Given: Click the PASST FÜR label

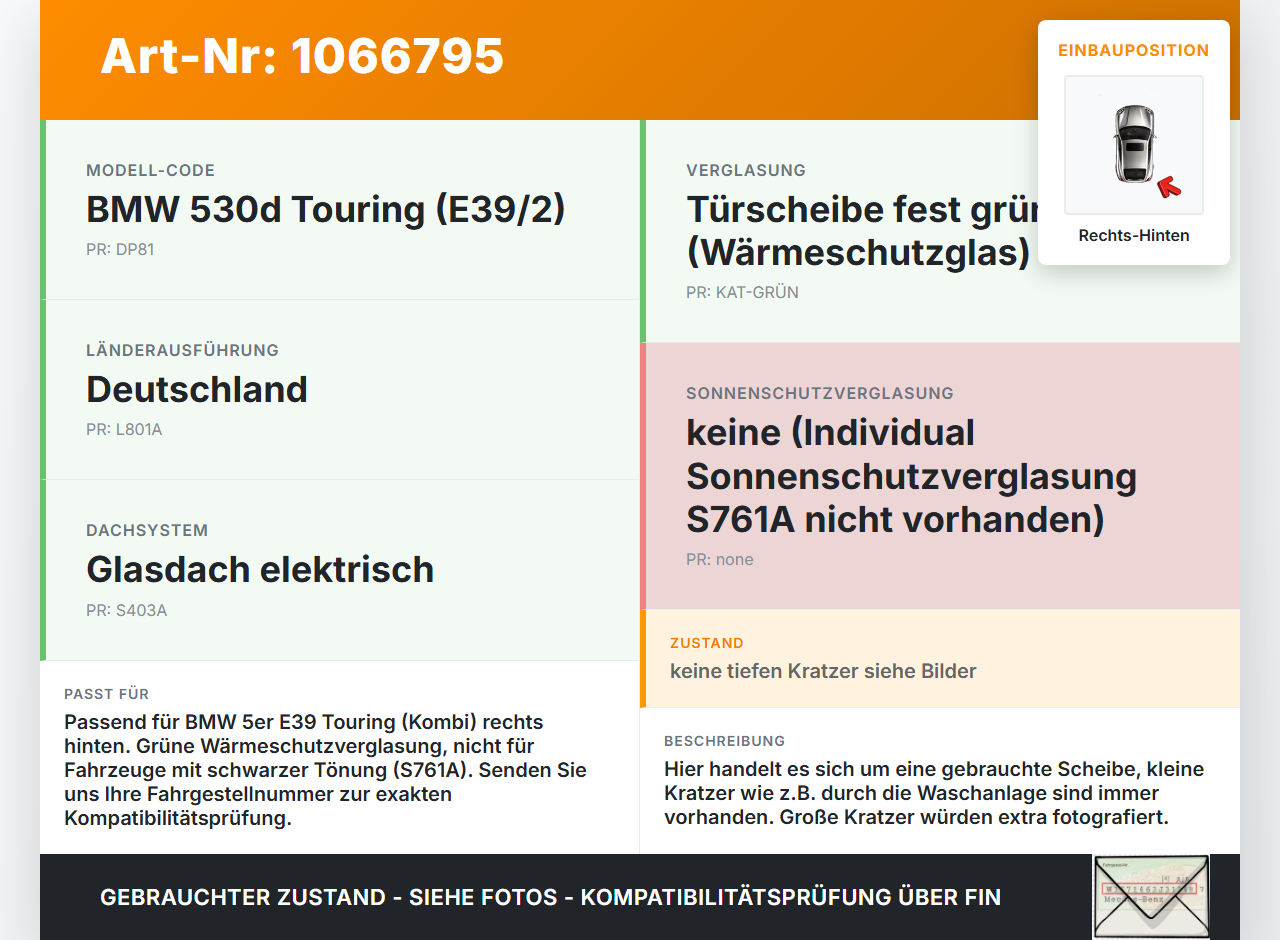Looking at the screenshot, I should 107,694.
